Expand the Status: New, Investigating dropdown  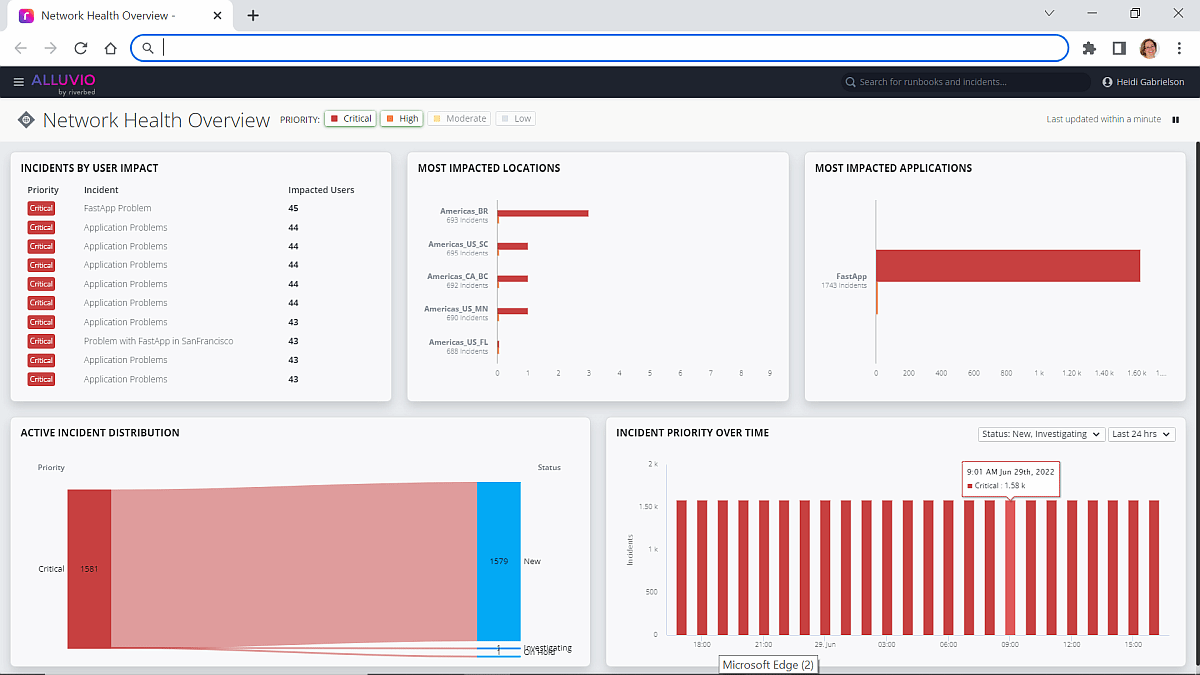[1041, 434]
